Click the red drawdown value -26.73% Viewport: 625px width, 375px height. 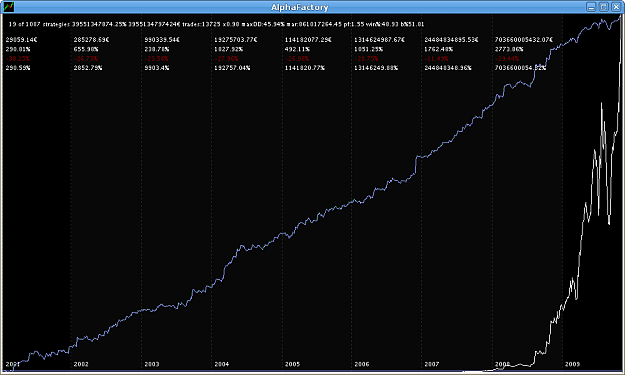[86, 59]
